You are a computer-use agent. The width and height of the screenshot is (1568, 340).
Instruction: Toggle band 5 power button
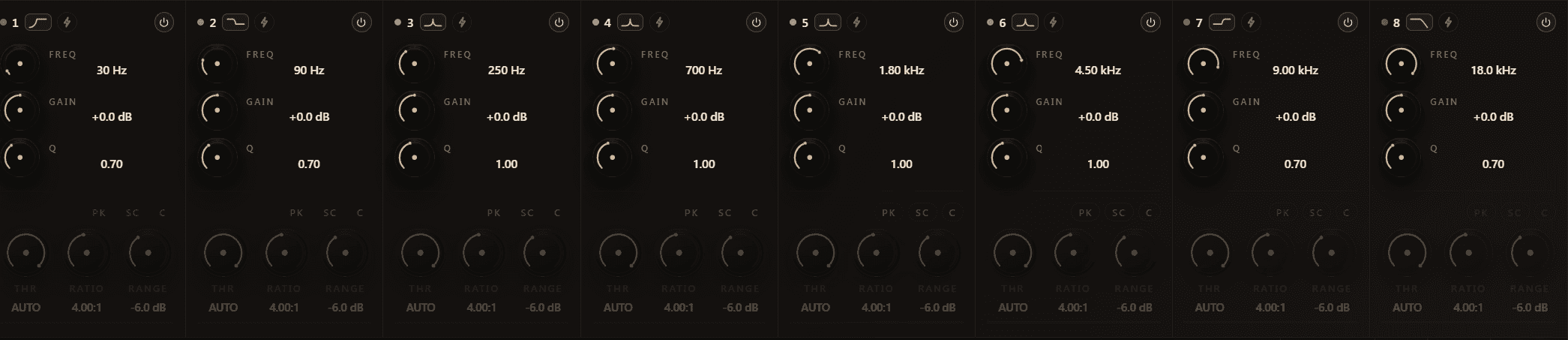point(952,23)
